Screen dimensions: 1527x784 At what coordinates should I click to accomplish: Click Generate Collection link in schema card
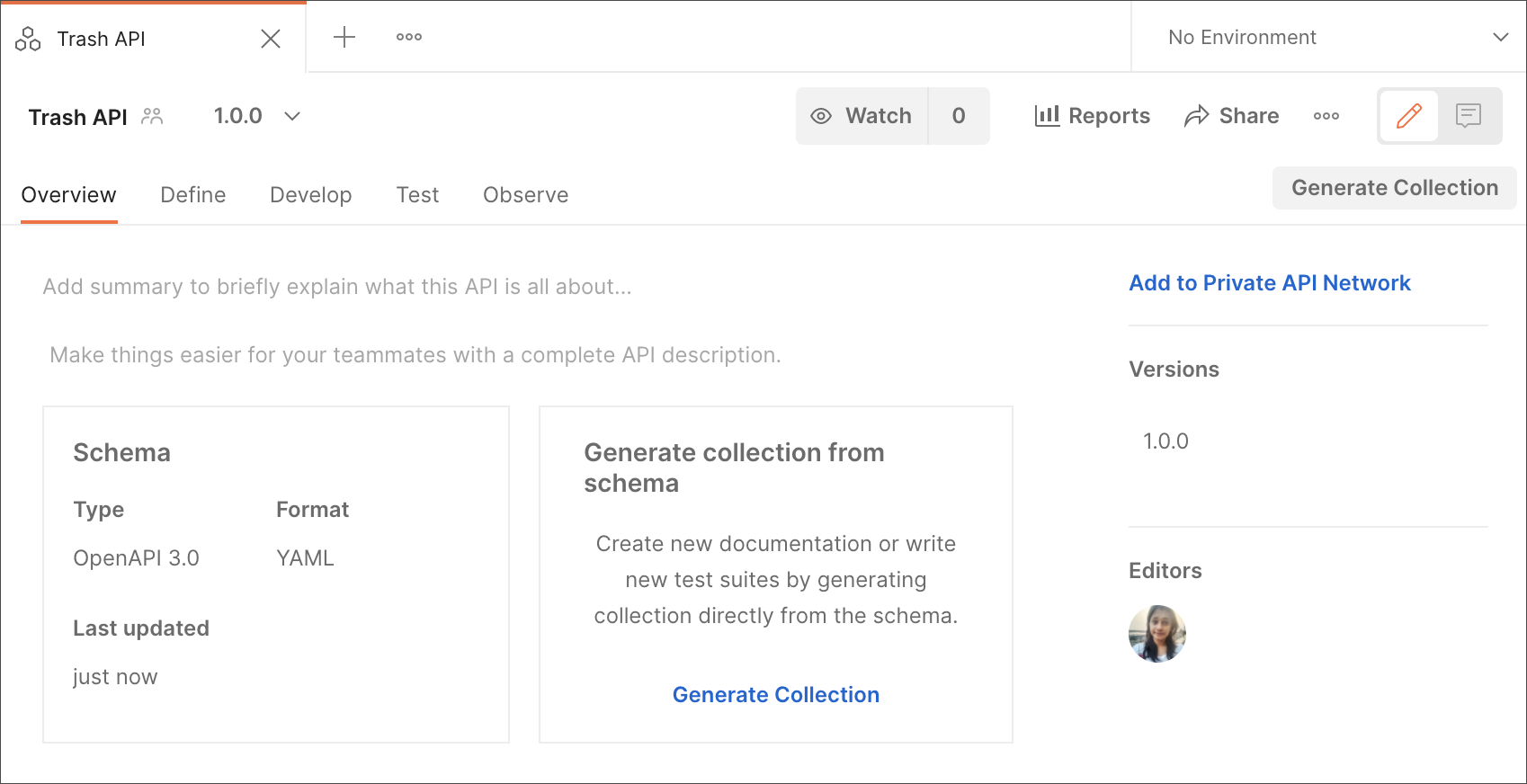tap(776, 695)
